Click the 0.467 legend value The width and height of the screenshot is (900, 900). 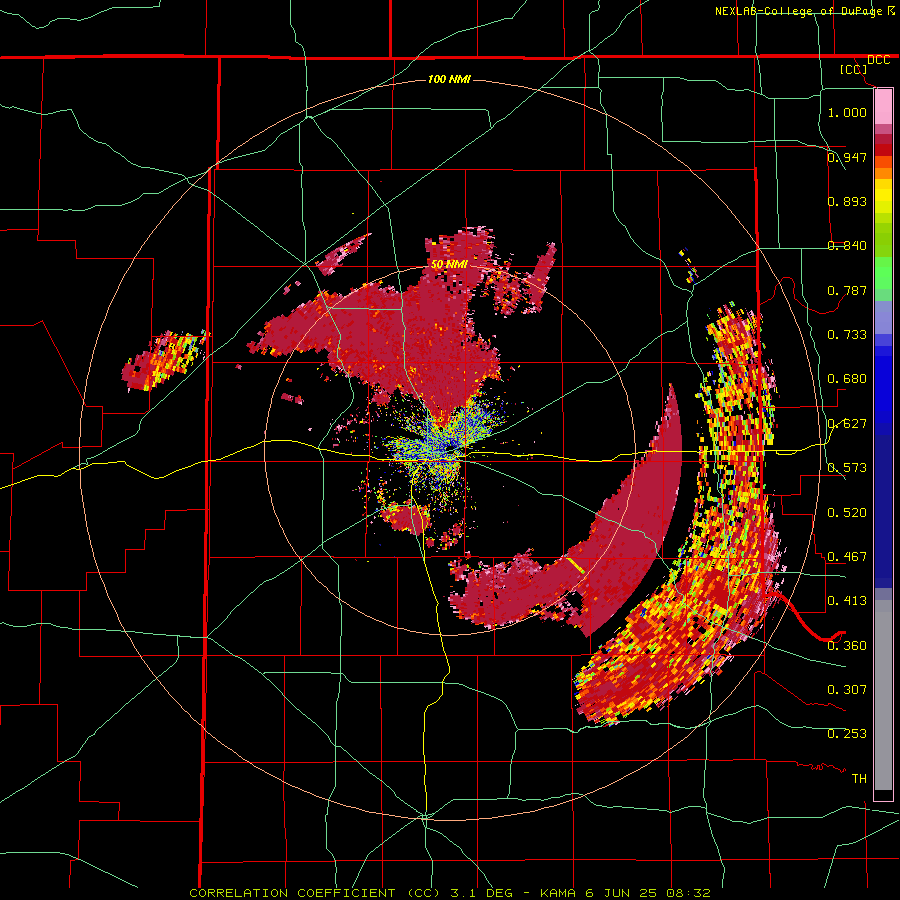coord(847,557)
